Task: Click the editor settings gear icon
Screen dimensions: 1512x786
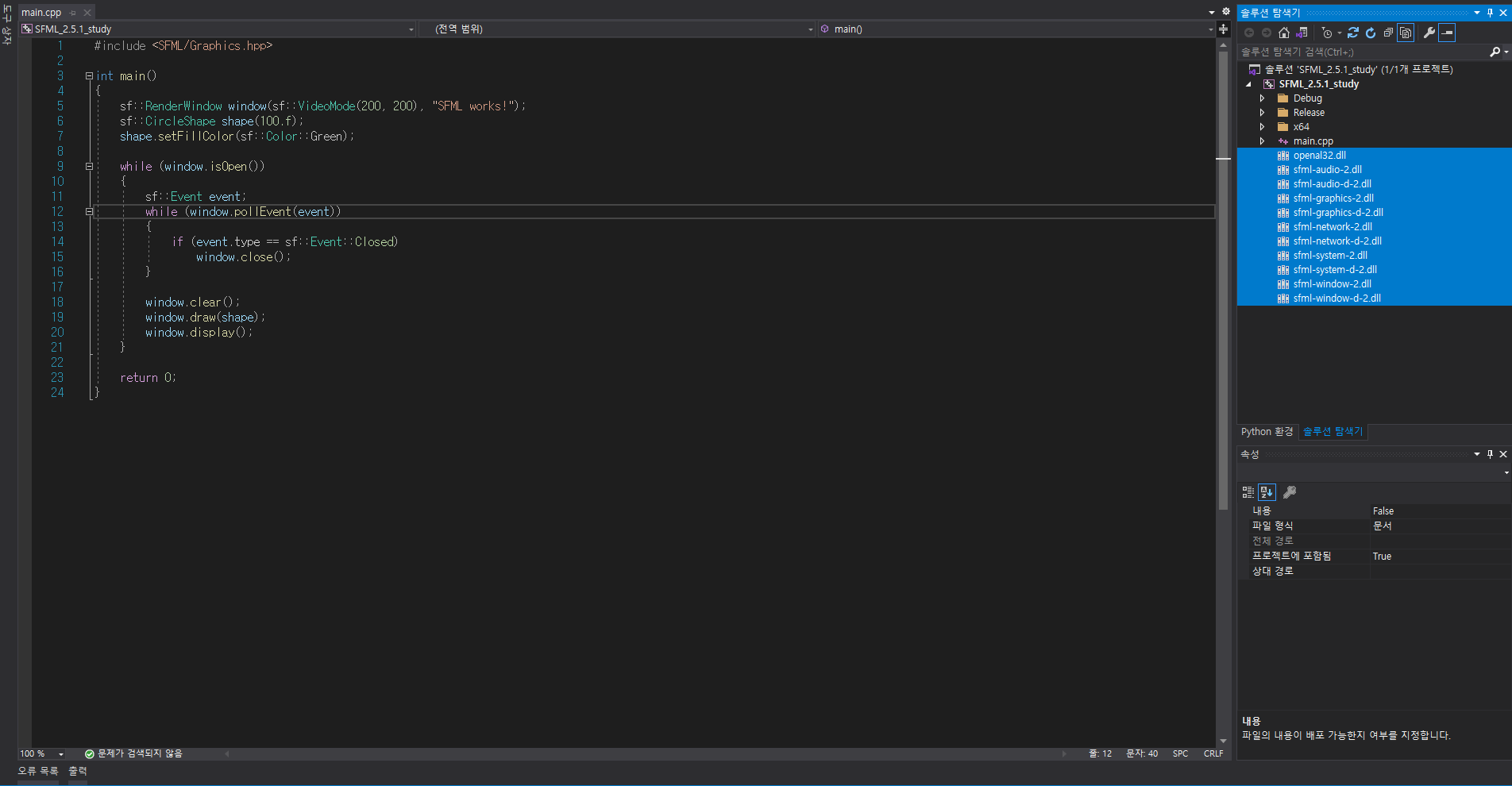Action: tap(1225, 12)
